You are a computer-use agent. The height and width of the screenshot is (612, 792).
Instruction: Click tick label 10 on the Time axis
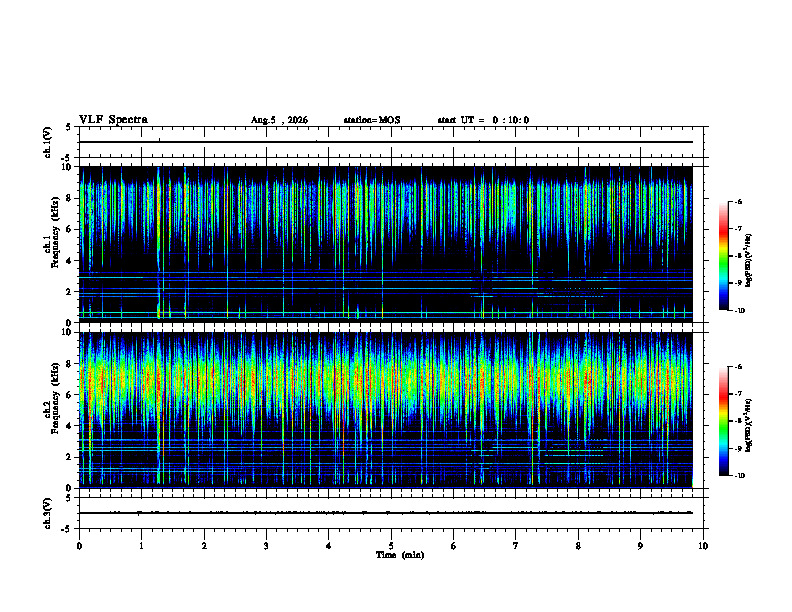[703, 546]
